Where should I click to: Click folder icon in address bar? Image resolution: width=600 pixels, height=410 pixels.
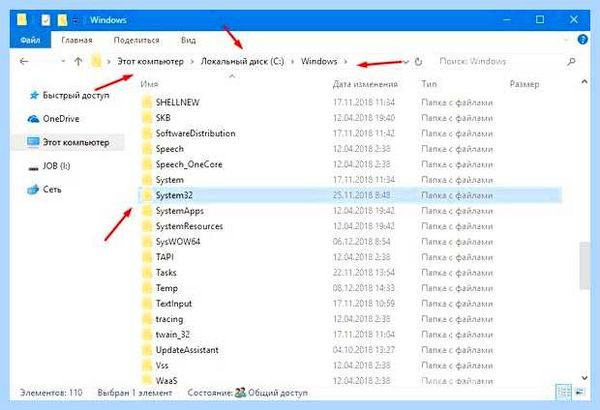tap(96, 61)
